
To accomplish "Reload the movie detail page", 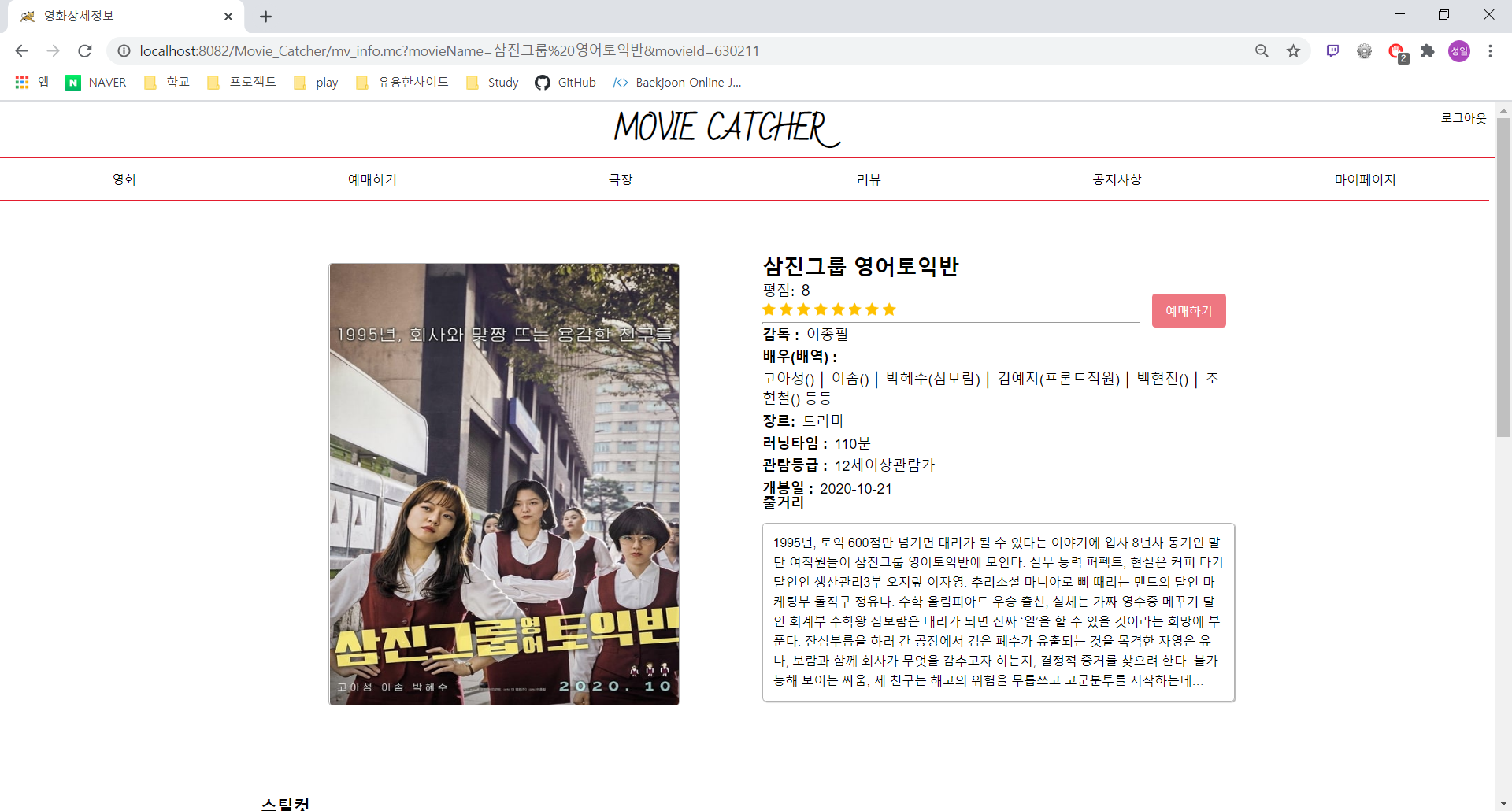I will click(x=84, y=50).
